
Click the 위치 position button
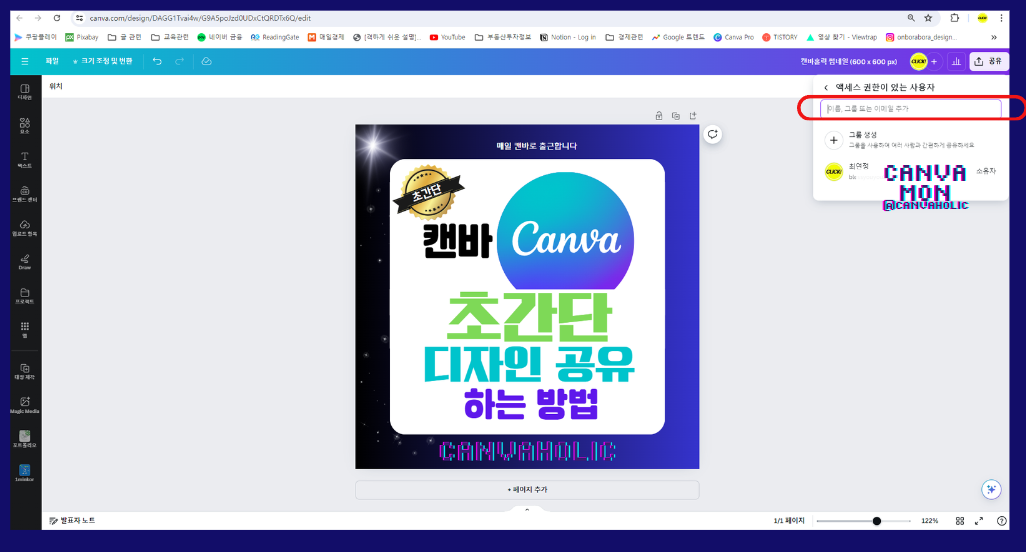point(56,86)
